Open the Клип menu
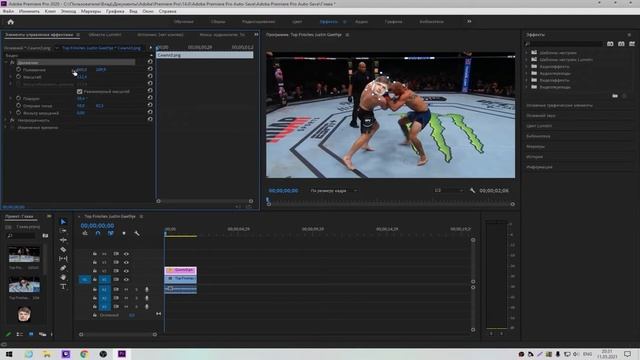Image resolution: width=640 pixels, height=360 pixels. click(50, 11)
